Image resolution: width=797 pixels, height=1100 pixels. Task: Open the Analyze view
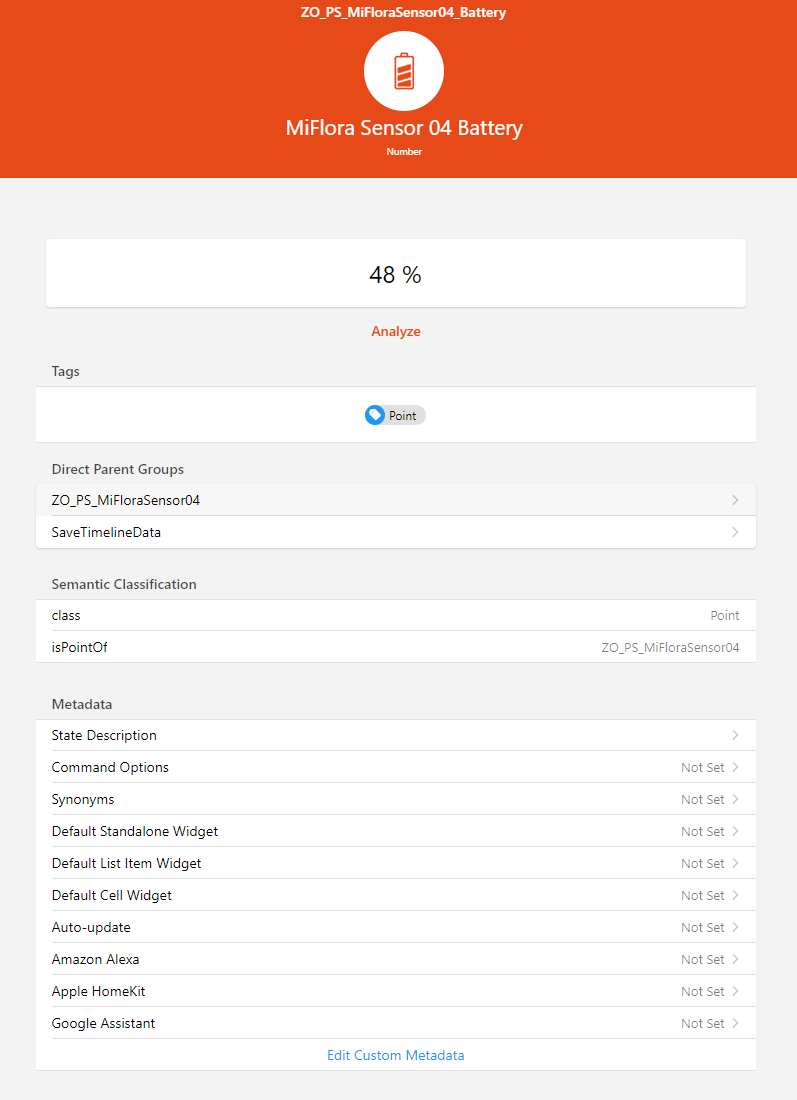(x=395, y=329)
